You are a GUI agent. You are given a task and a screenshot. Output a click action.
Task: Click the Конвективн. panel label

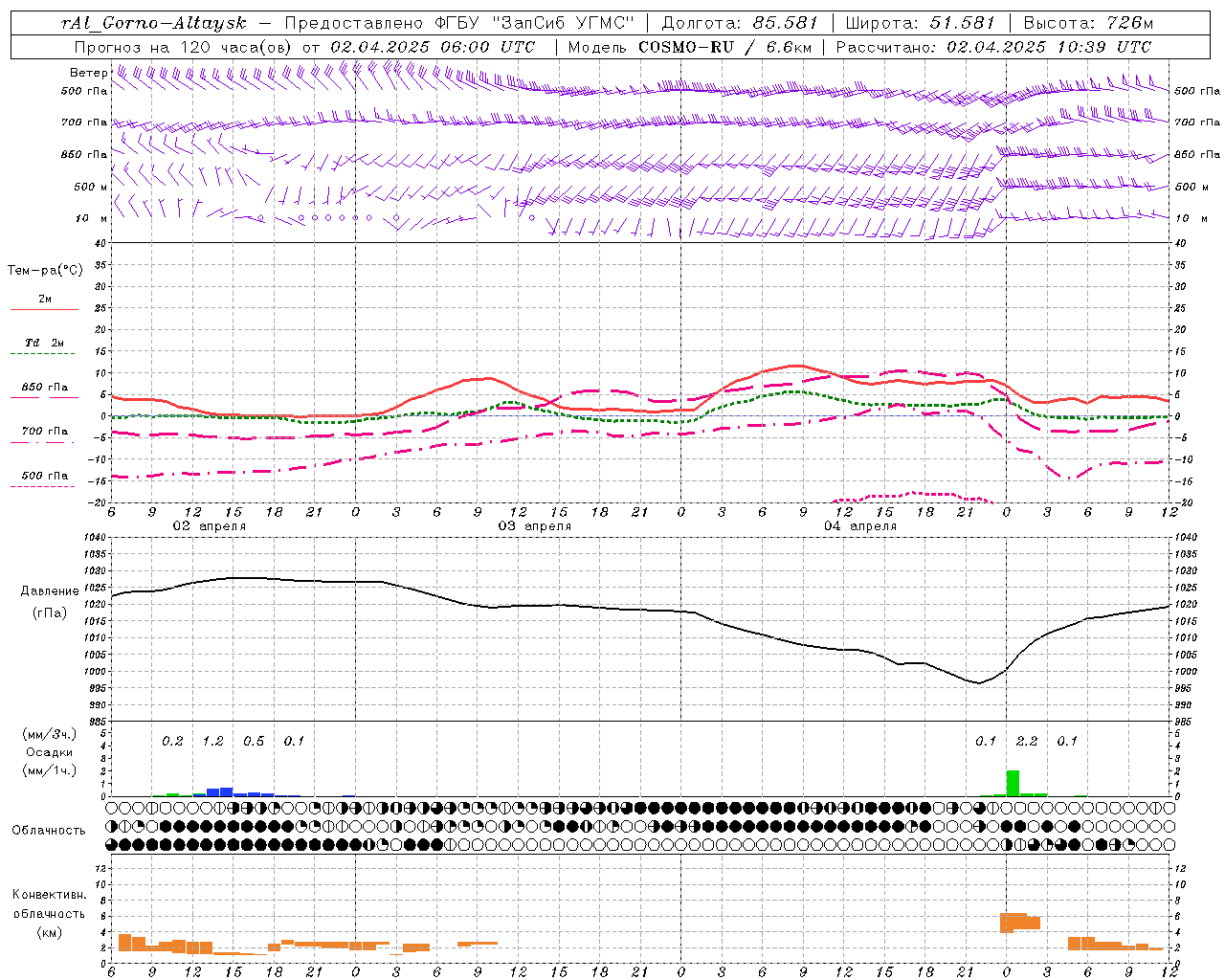pyautogui.click(x=49, y=894)
